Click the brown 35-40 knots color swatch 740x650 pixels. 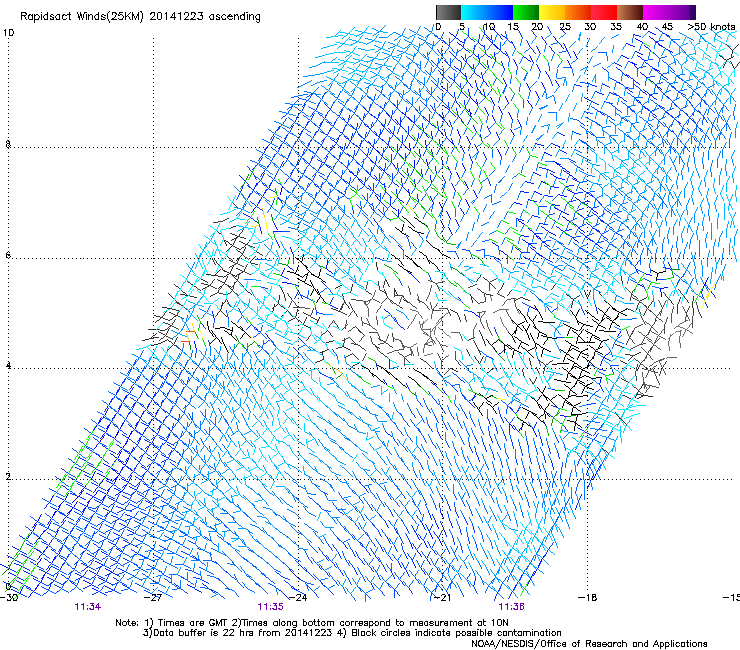click(630, 12)
